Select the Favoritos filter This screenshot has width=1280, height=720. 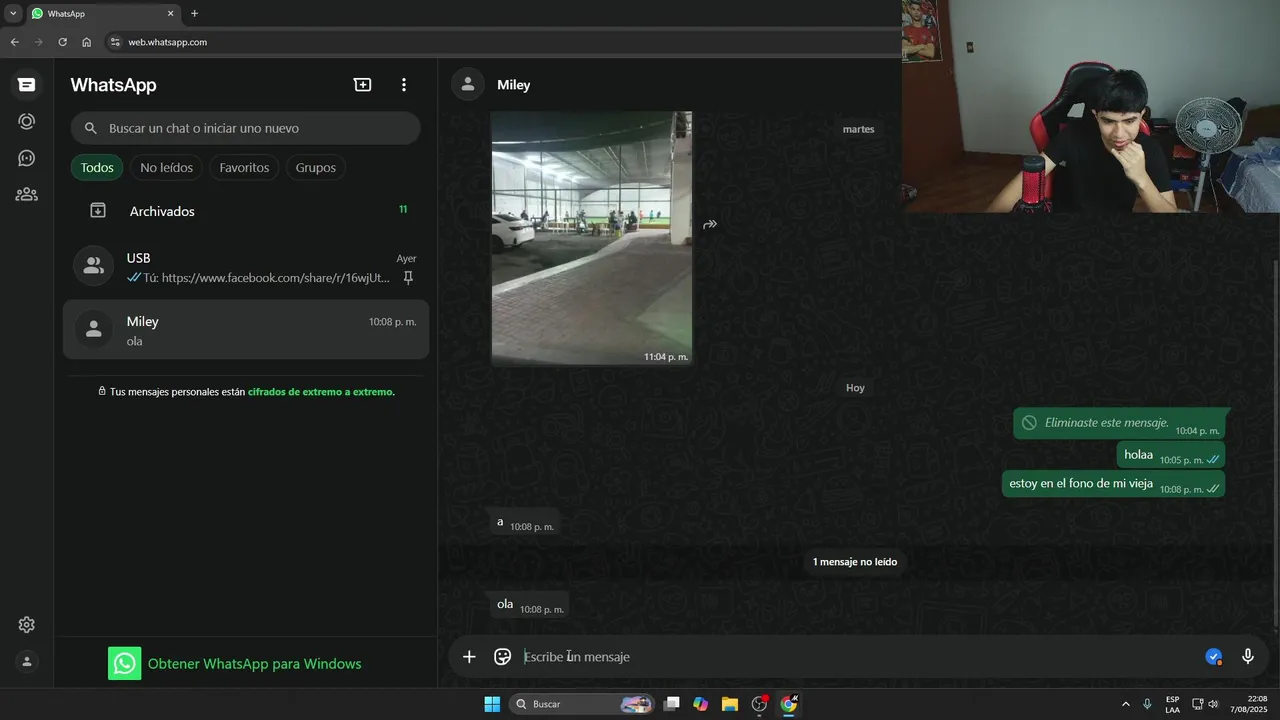pos(244,168)
